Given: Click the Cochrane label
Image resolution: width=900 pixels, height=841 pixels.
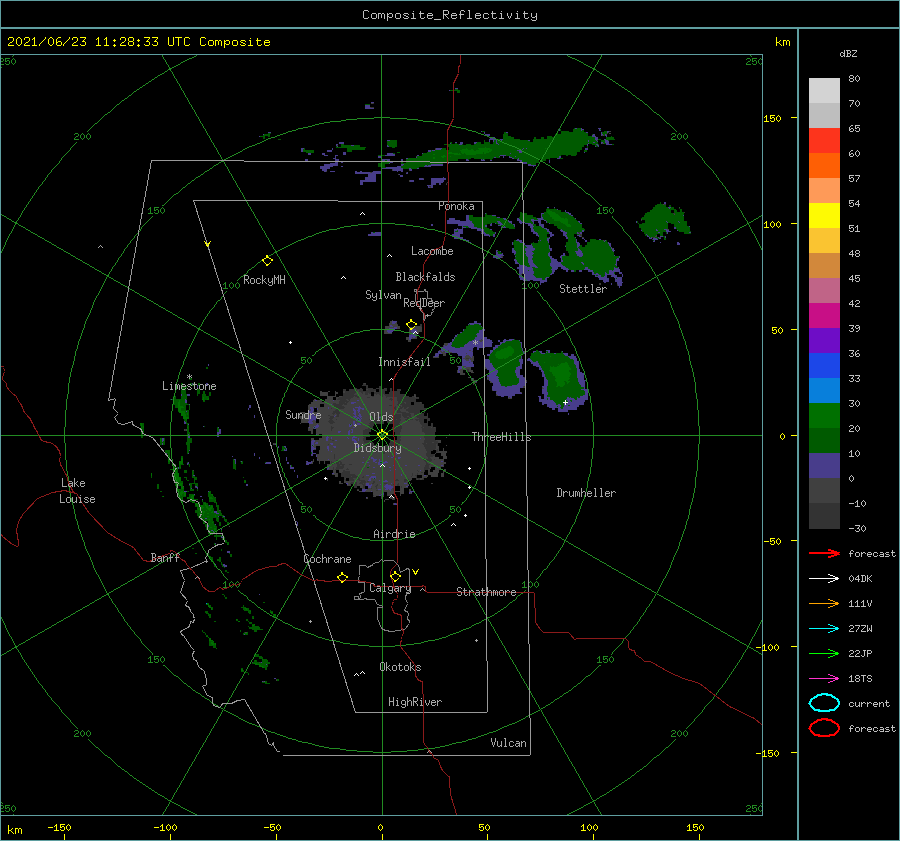Looking at the screenshot, I should 327,559.
